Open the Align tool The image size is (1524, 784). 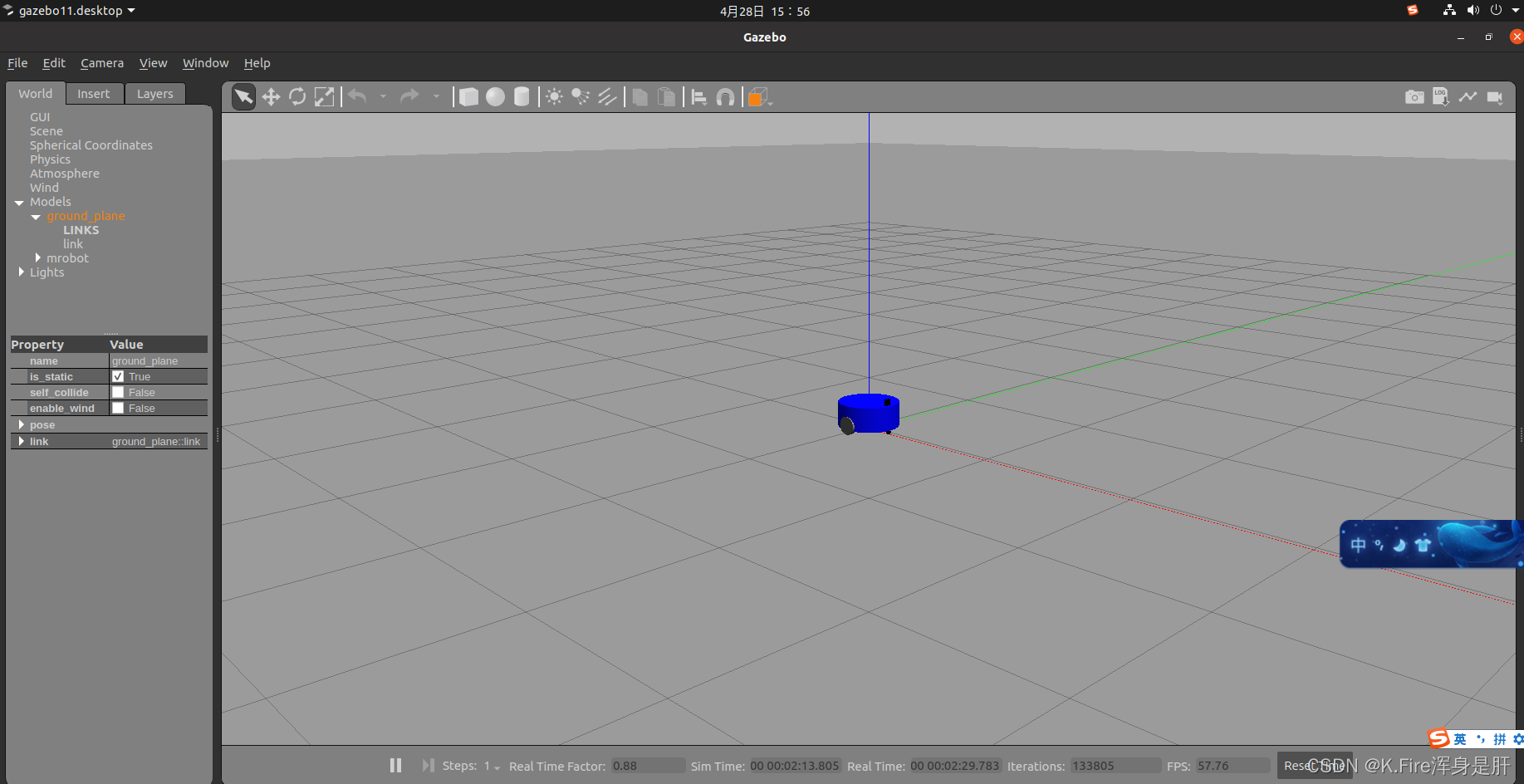coord(699,97)
